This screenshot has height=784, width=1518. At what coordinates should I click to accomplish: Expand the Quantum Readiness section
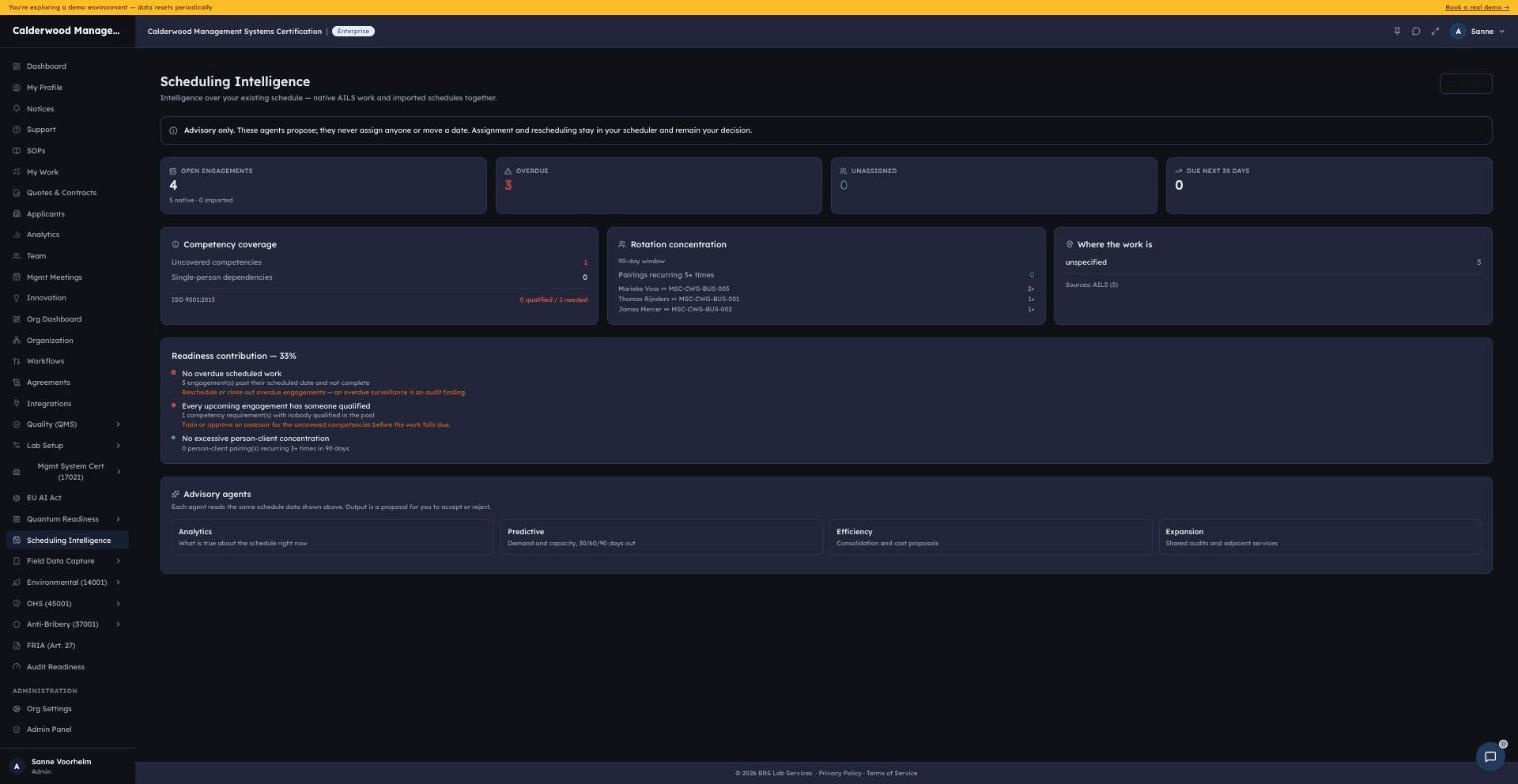pyautogui.click(x=67, y=519)
